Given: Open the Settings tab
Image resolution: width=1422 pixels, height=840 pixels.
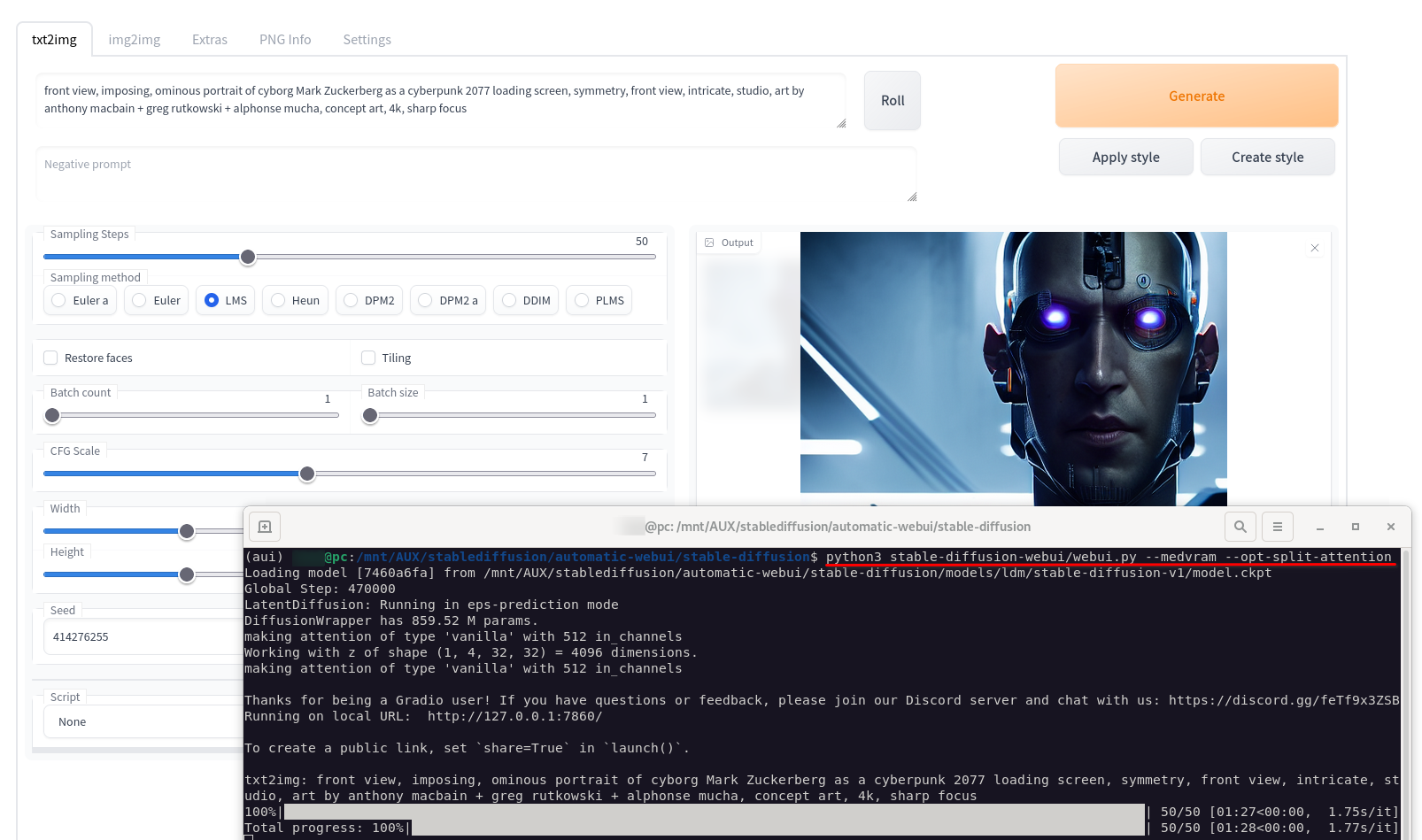Looking at the screenshot, I should 367,39.
